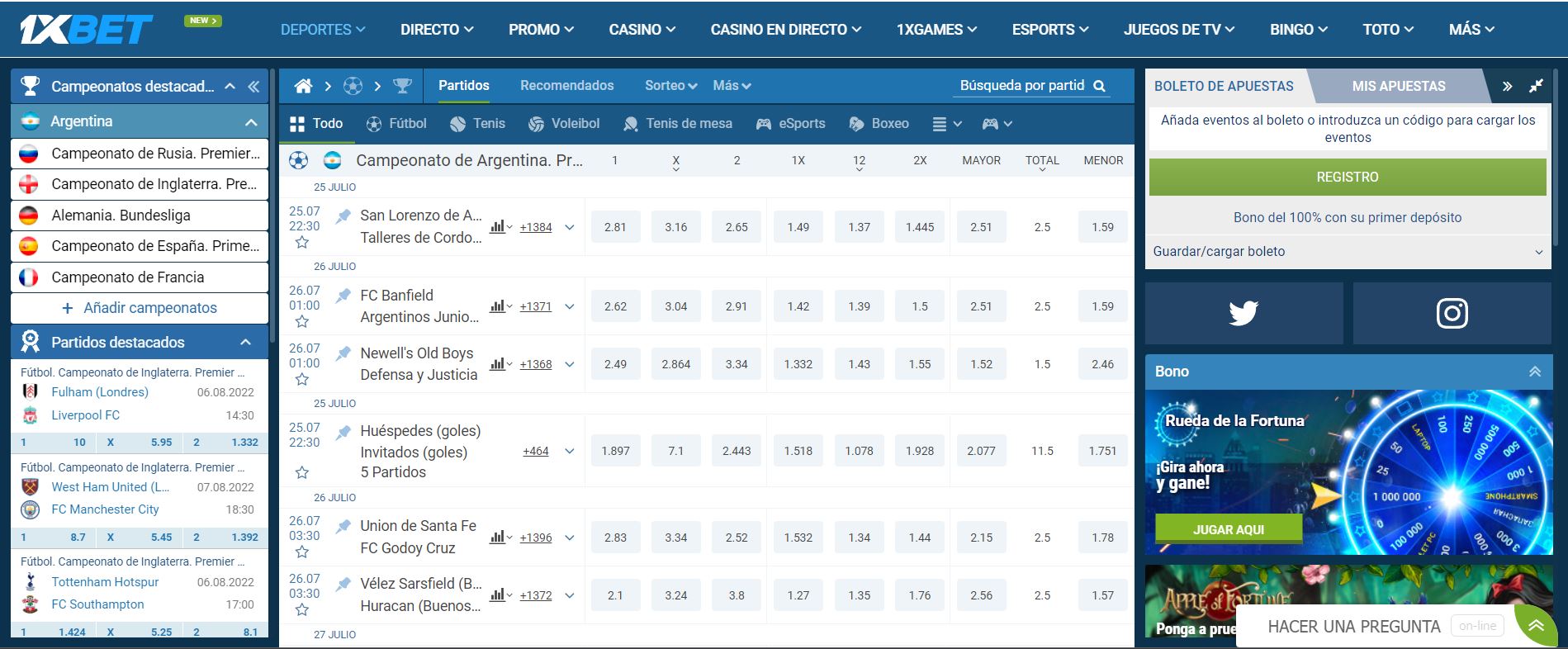Click the trophy icon in breadcrumb

pyautogui.click(x=402, y=86)
